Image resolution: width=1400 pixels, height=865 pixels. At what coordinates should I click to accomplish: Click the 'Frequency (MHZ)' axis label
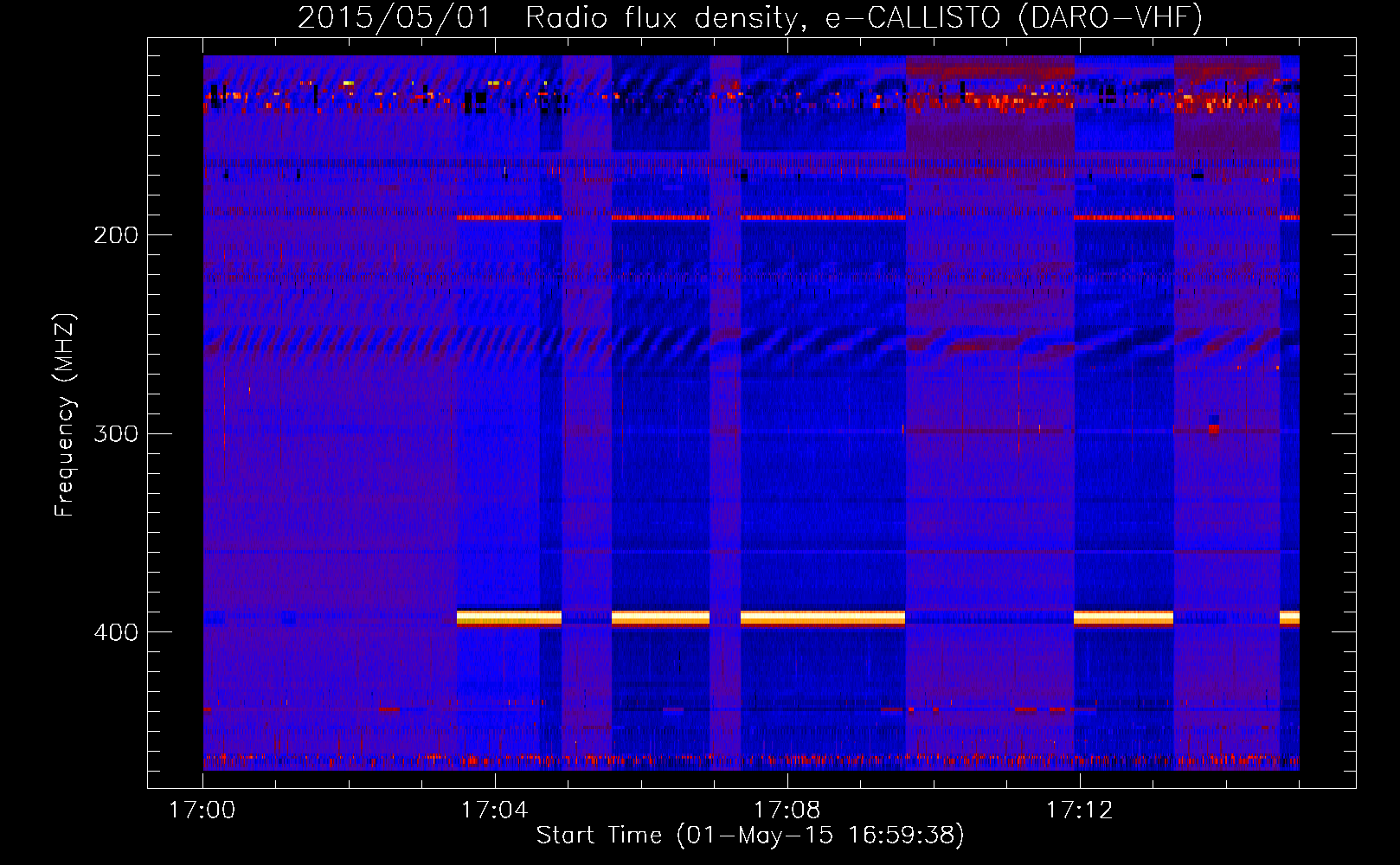[65, 415]
